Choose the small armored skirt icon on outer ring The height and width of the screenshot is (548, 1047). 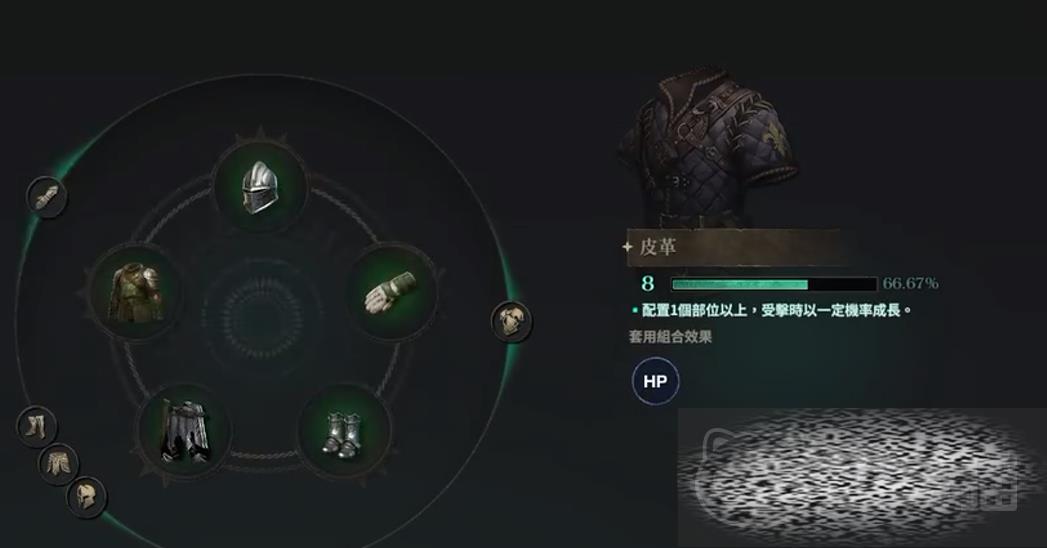click(59, 463)
